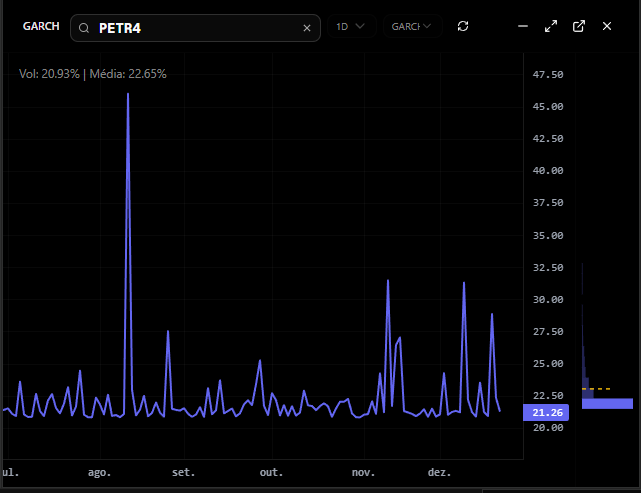Click the 'nov.' label on time axis
Screen dimensions: 641x493
[x=363, y=472]
